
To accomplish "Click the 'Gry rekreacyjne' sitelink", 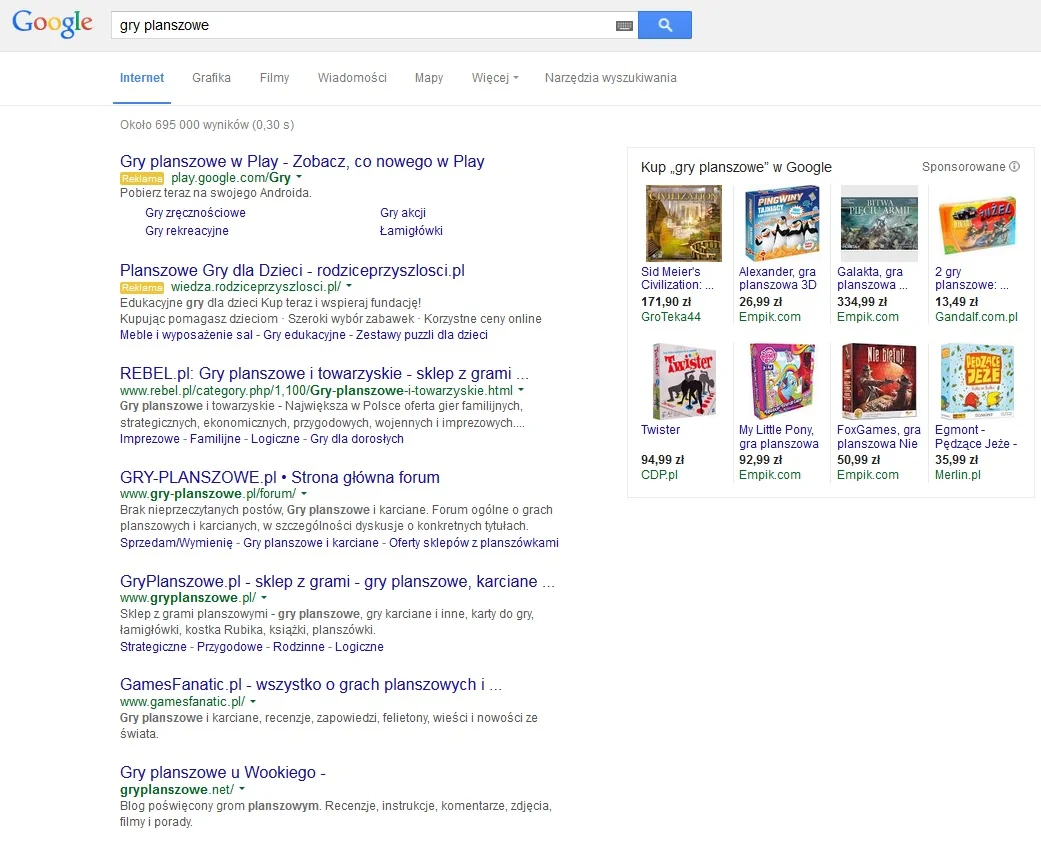I will (x=187, y=230).
